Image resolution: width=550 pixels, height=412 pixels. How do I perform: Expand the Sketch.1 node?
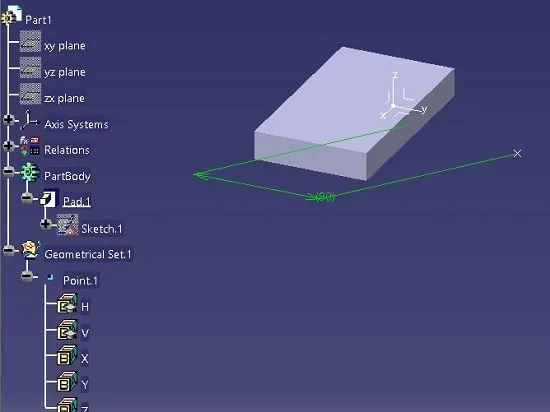pyautogui.click(x=46, y=224)
